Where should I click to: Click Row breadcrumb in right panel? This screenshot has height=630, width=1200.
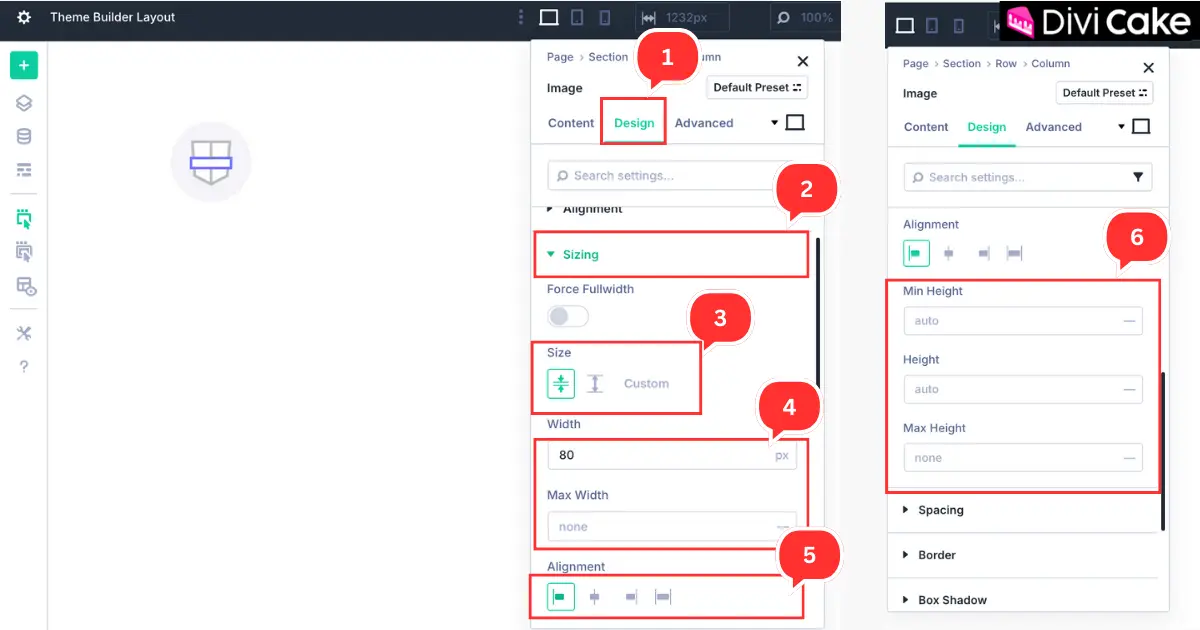pos(1006,64)
